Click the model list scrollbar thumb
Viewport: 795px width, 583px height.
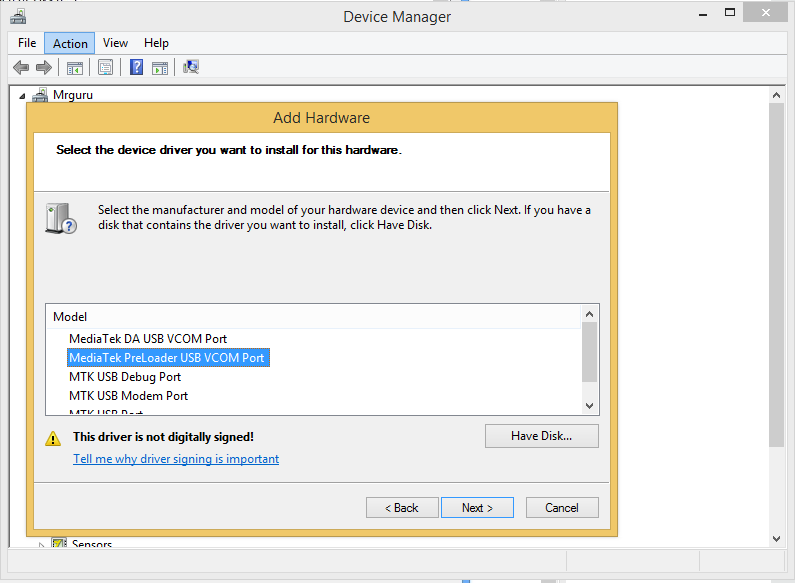point(589,352)
